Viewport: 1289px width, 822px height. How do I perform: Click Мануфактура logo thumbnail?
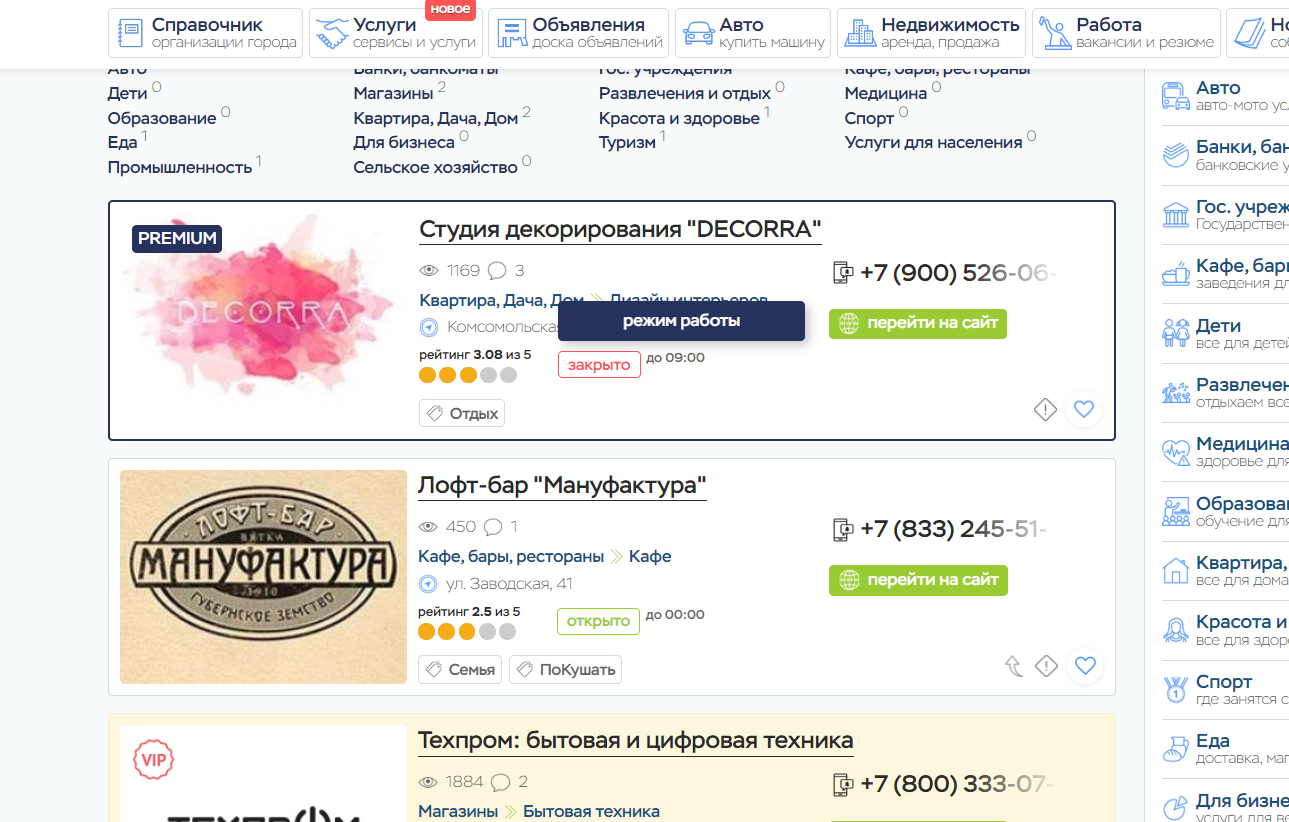pyautogui.click(x=263, y=577)
